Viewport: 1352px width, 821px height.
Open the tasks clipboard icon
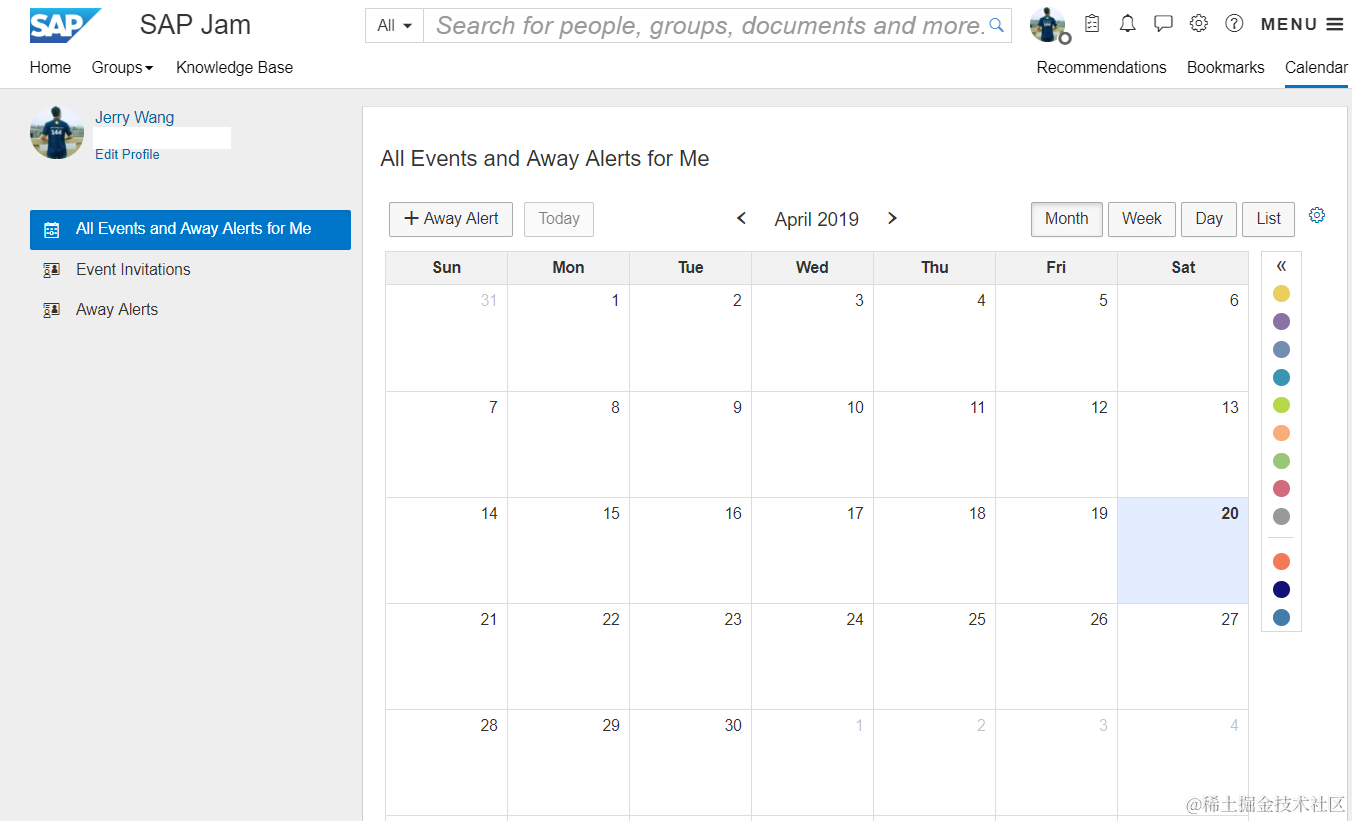[1092, 24]
